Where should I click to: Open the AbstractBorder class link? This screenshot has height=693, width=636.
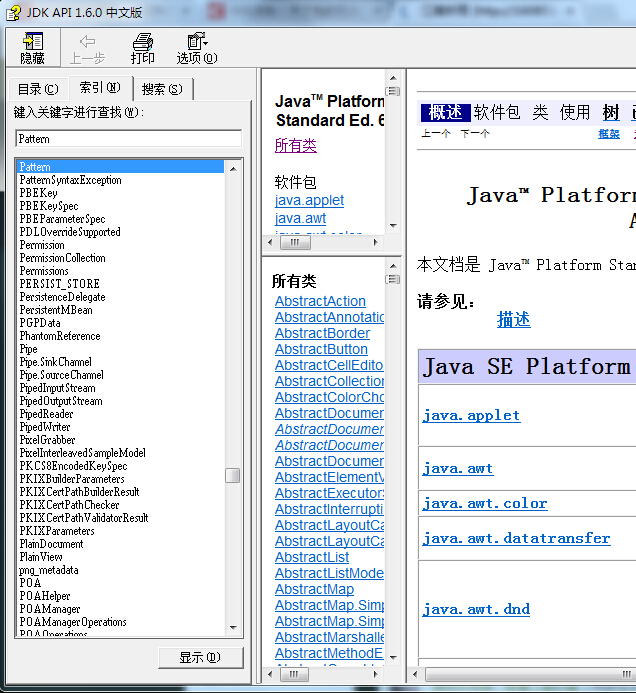pyautogui.click(x=323, y=333)
